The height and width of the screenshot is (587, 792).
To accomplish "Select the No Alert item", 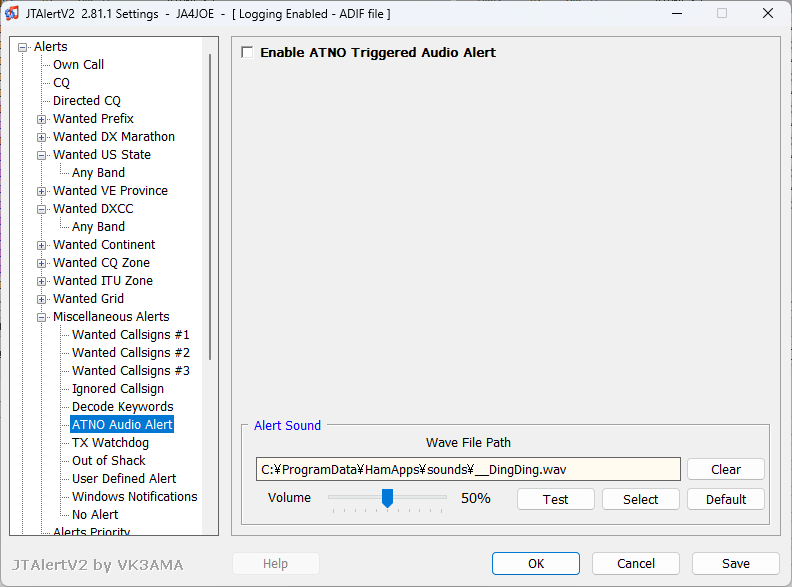I will coord(95,515).
